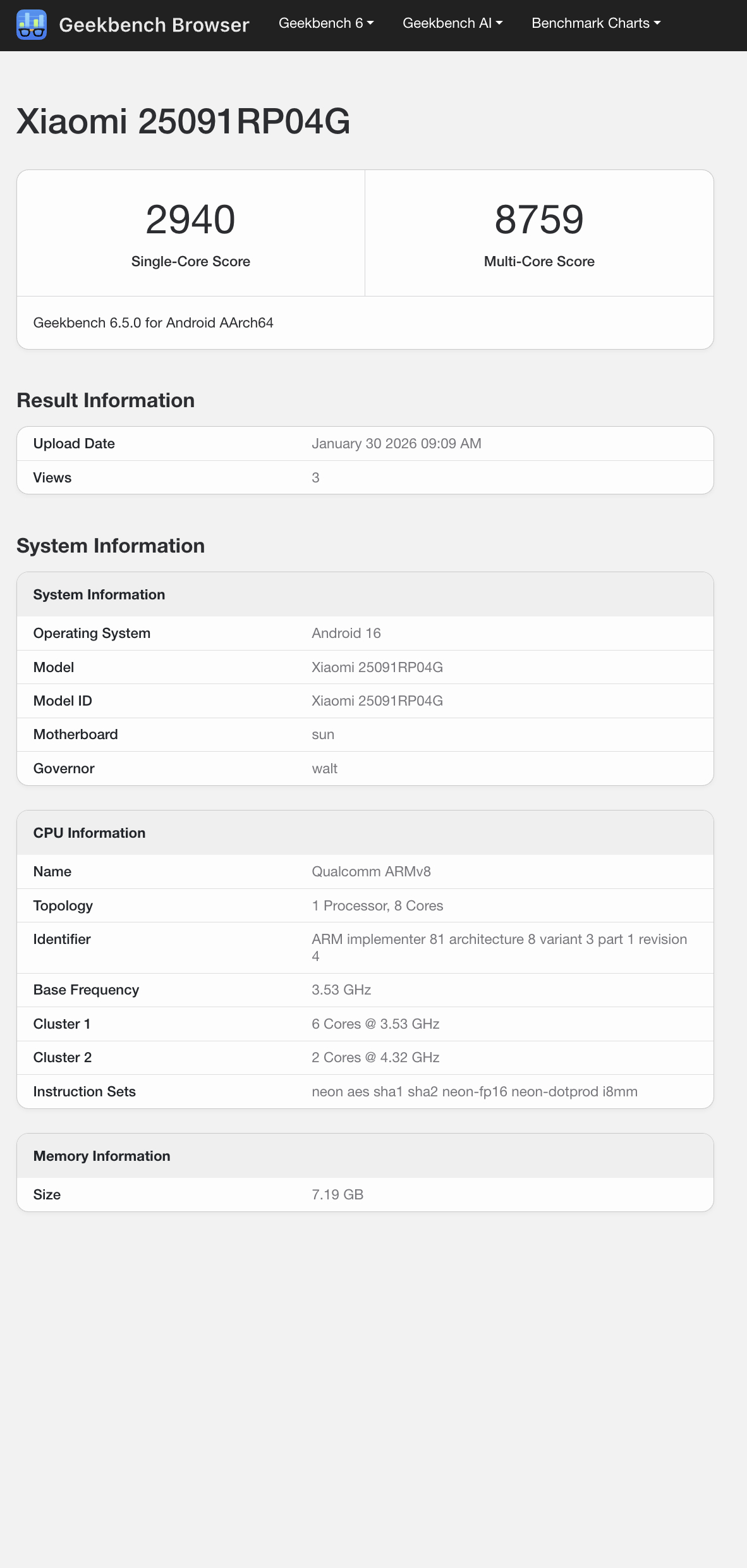
Task: Open the Geekbench Browser home link
Action: tap(154, 25)
